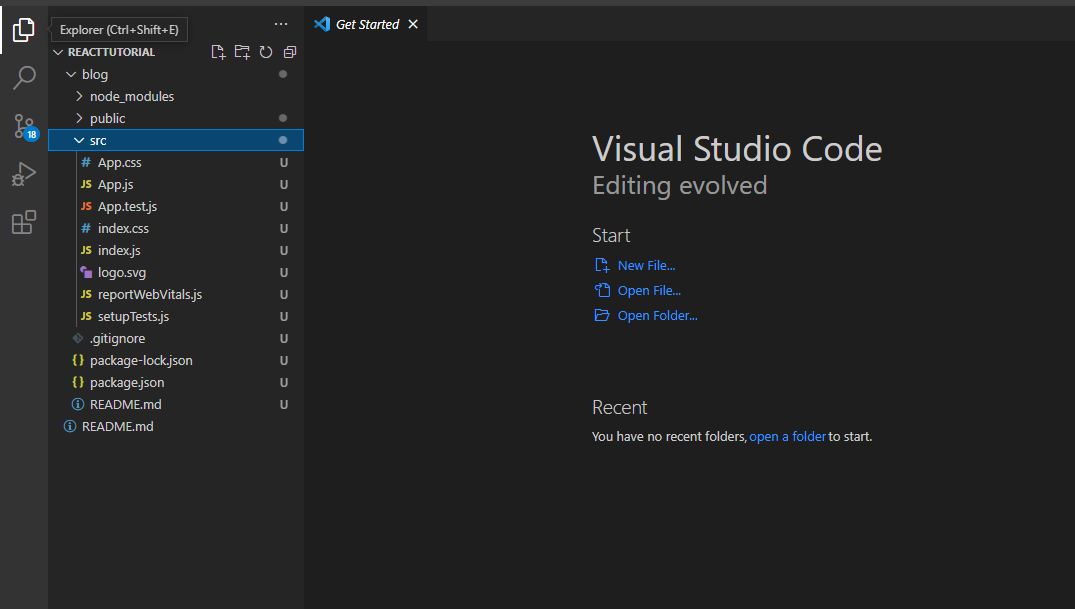Screen dimensions: 1075x609
Task: Click the orange JS icon next to App.test.js
Action: point(86,206)
